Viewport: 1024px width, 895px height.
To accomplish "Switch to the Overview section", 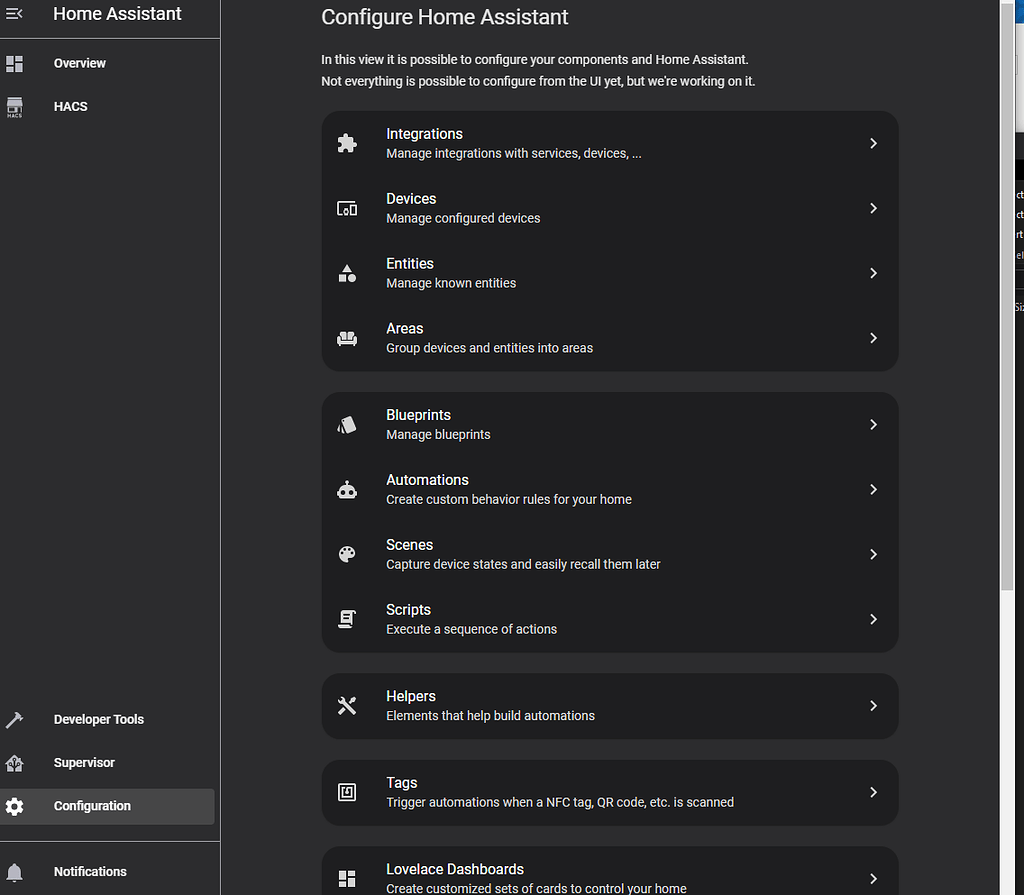I will (x=80, y=63).
